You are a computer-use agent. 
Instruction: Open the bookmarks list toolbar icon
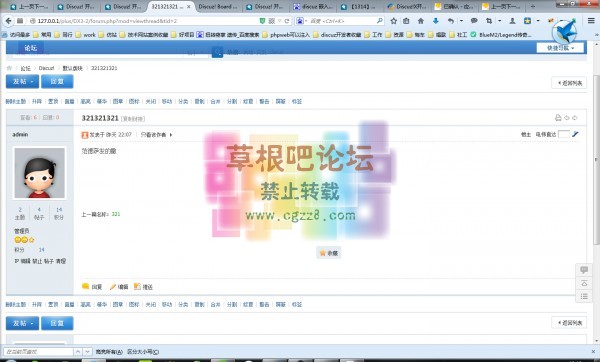[x=406, y=21]
